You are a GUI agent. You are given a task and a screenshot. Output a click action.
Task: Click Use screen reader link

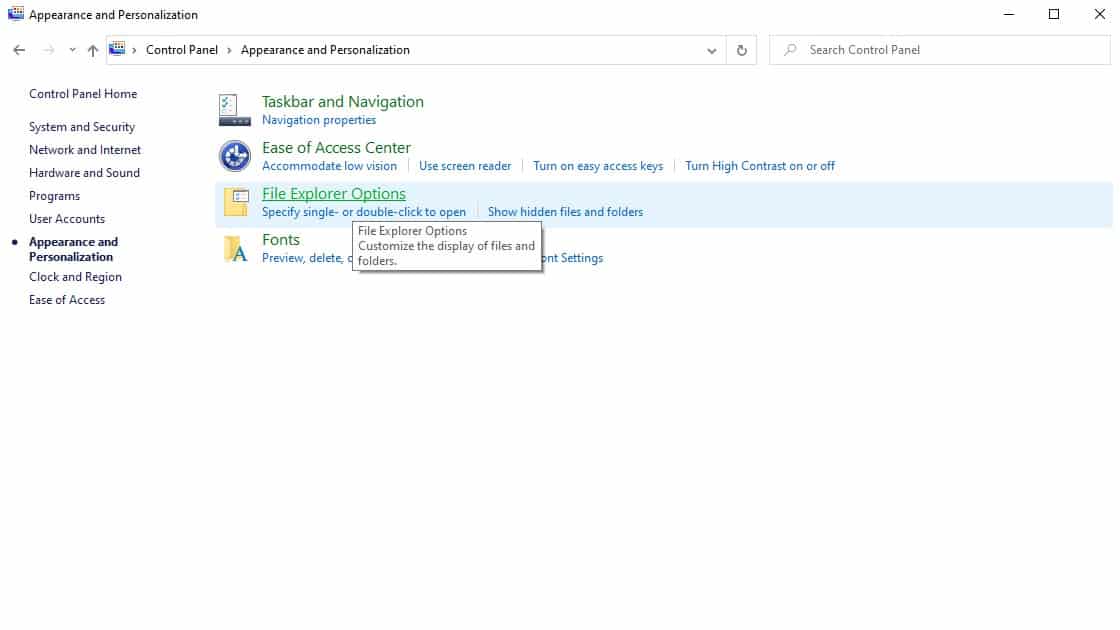465,166
